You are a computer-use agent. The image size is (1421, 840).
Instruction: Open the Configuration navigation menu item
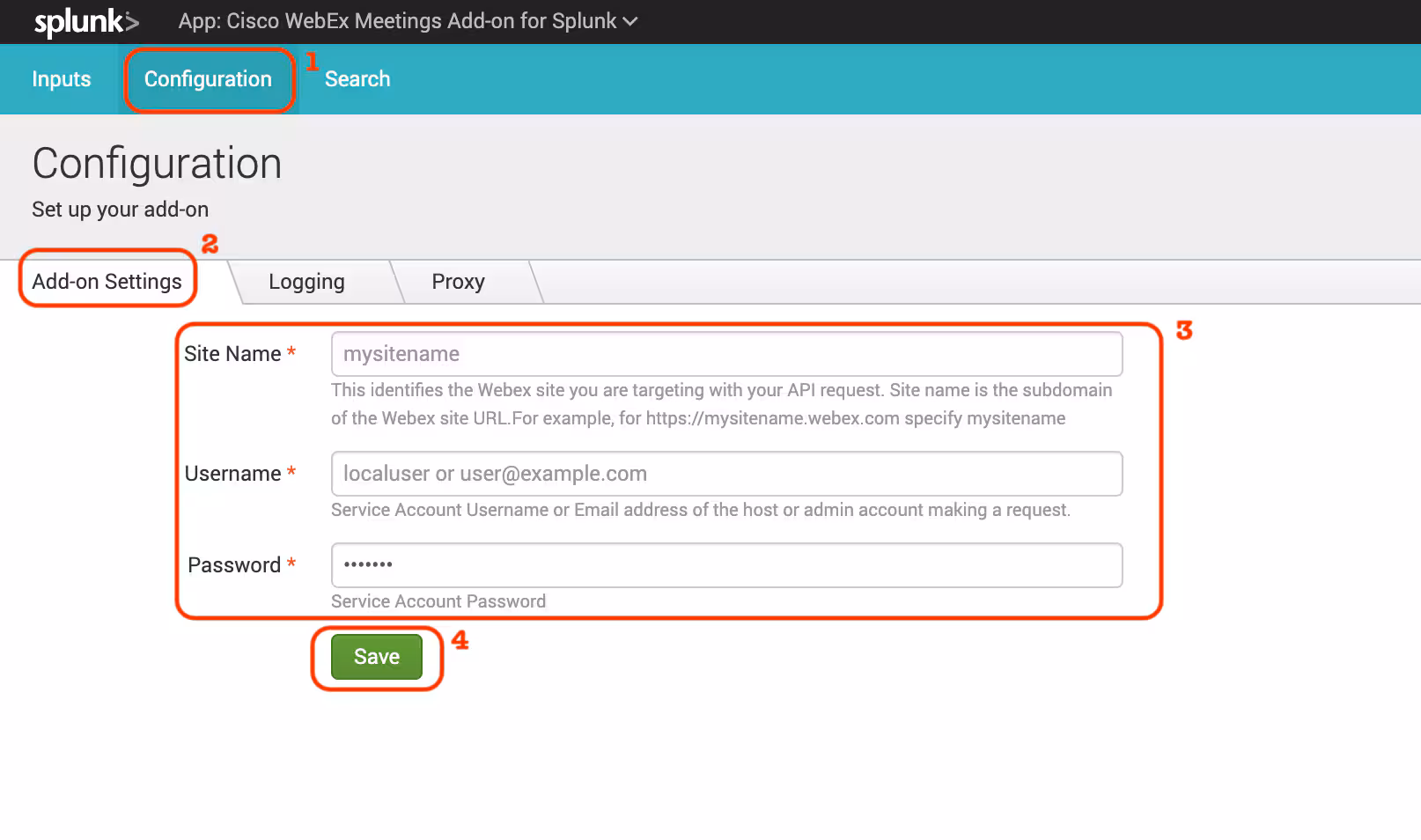208,79
